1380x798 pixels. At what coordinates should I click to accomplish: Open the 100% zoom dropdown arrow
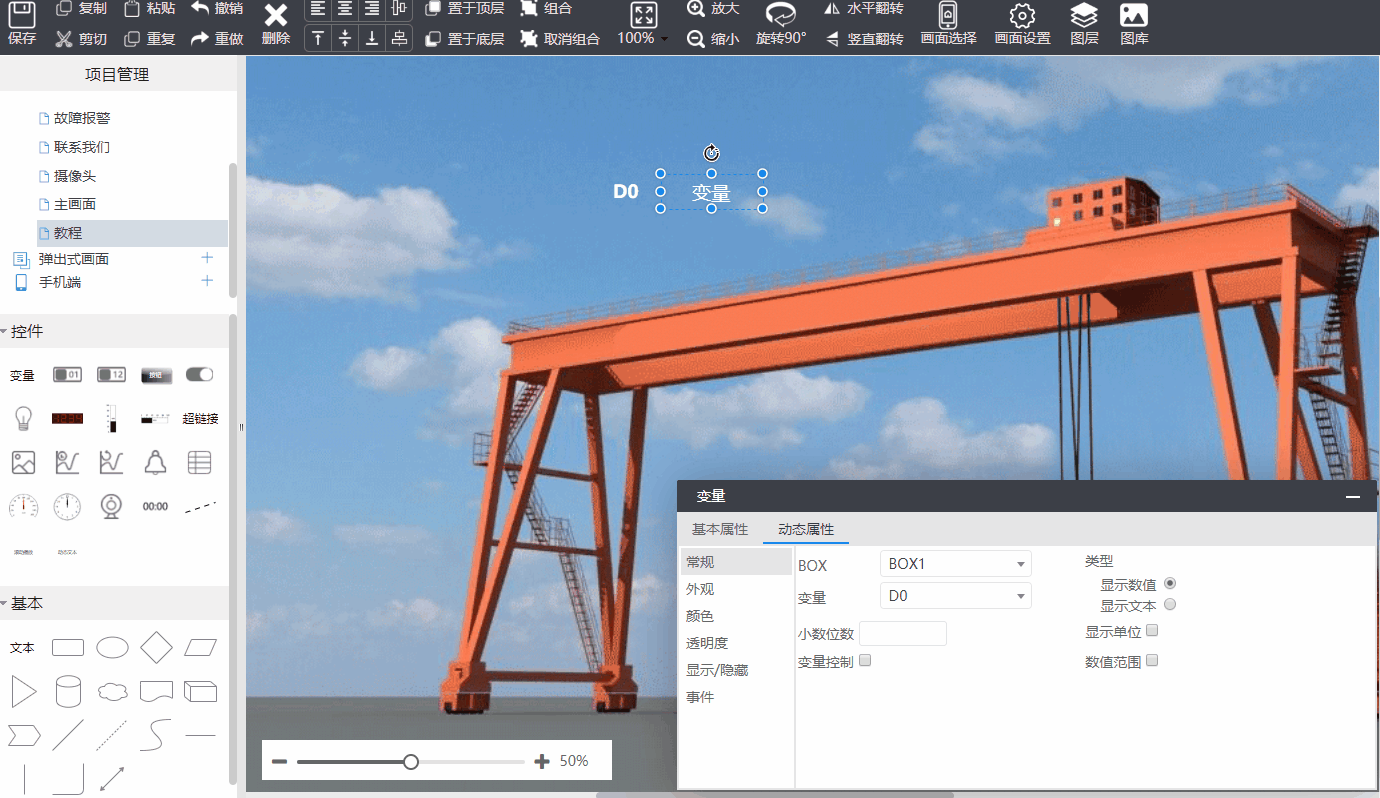(x=664, y=39)
